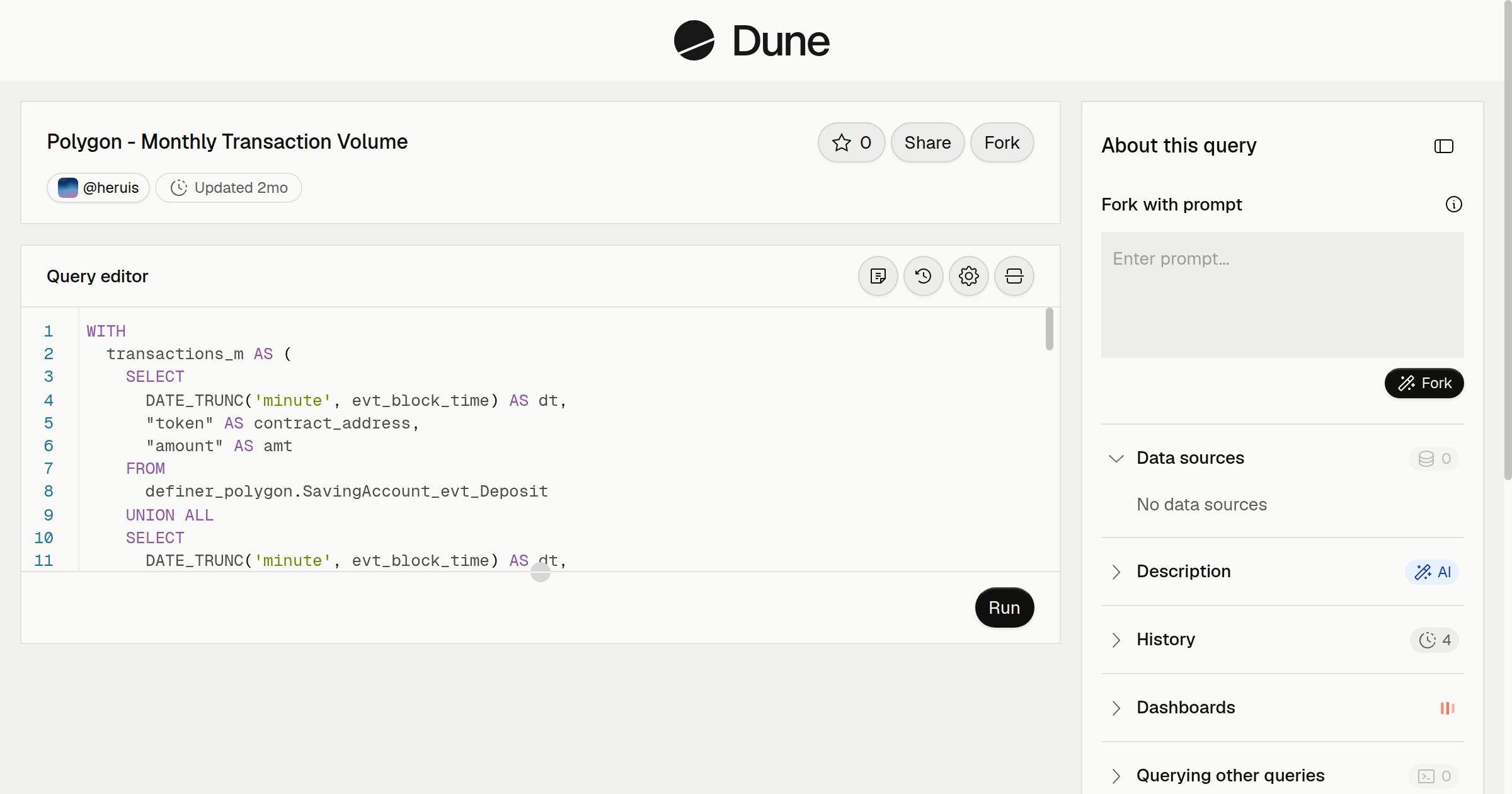Screen dimensions: 1512x794
Task: Click the page vertical scrollbar
Action: [x=1508, y=239]
